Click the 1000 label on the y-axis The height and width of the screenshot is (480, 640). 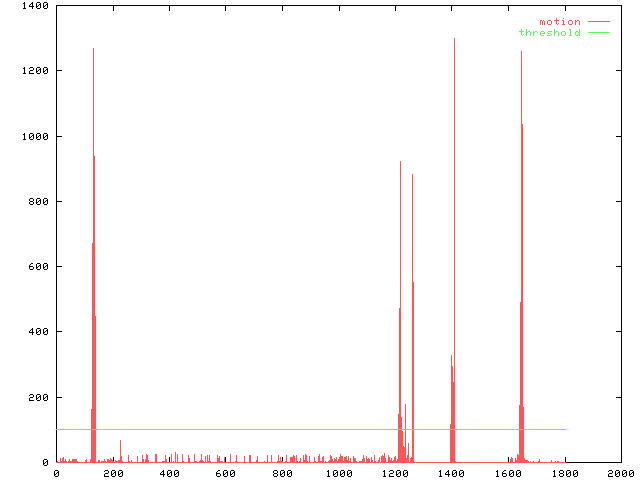(35, 136)
